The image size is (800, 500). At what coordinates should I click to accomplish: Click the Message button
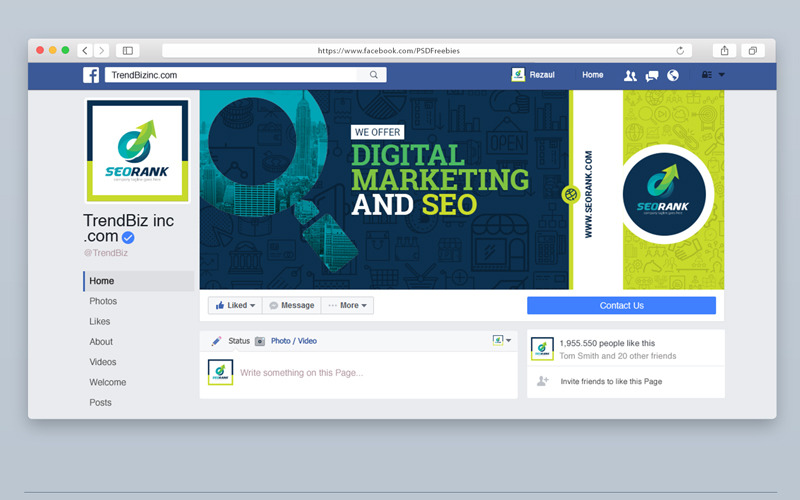click(292, 305)
